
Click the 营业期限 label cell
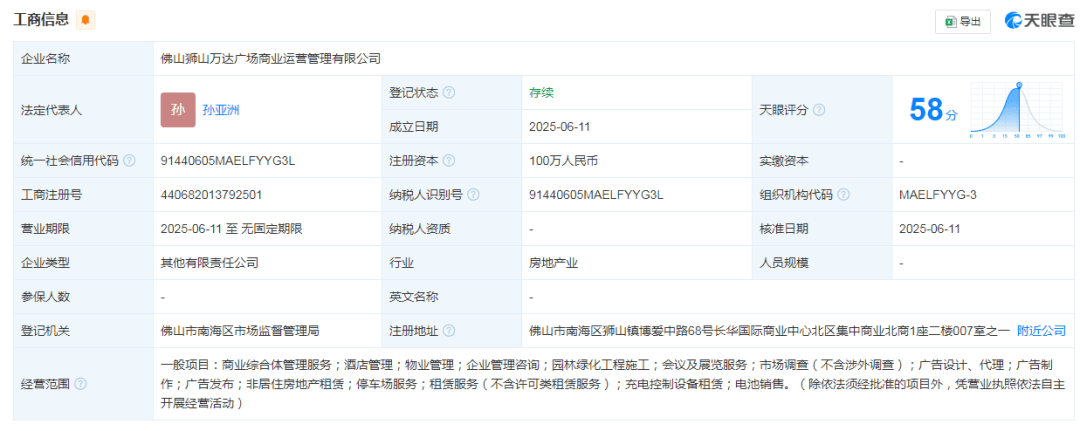(x=83, y=229)
